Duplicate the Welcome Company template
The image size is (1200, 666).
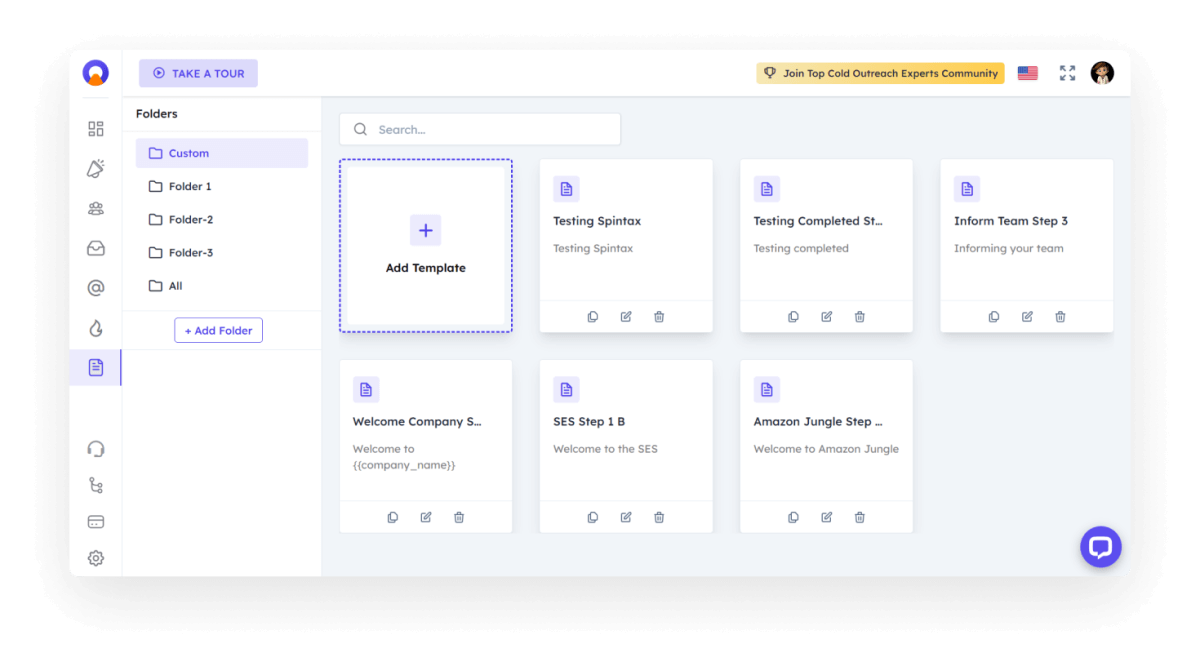pos(393,517)
